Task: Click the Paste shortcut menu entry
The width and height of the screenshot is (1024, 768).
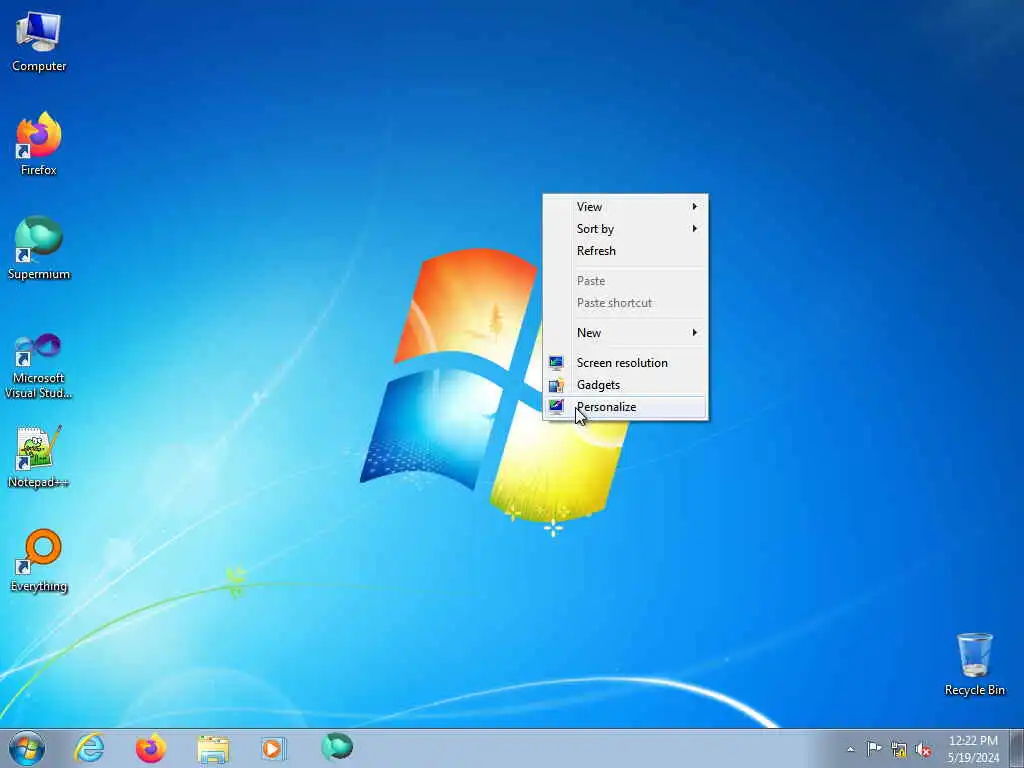Action: point(626,302)
